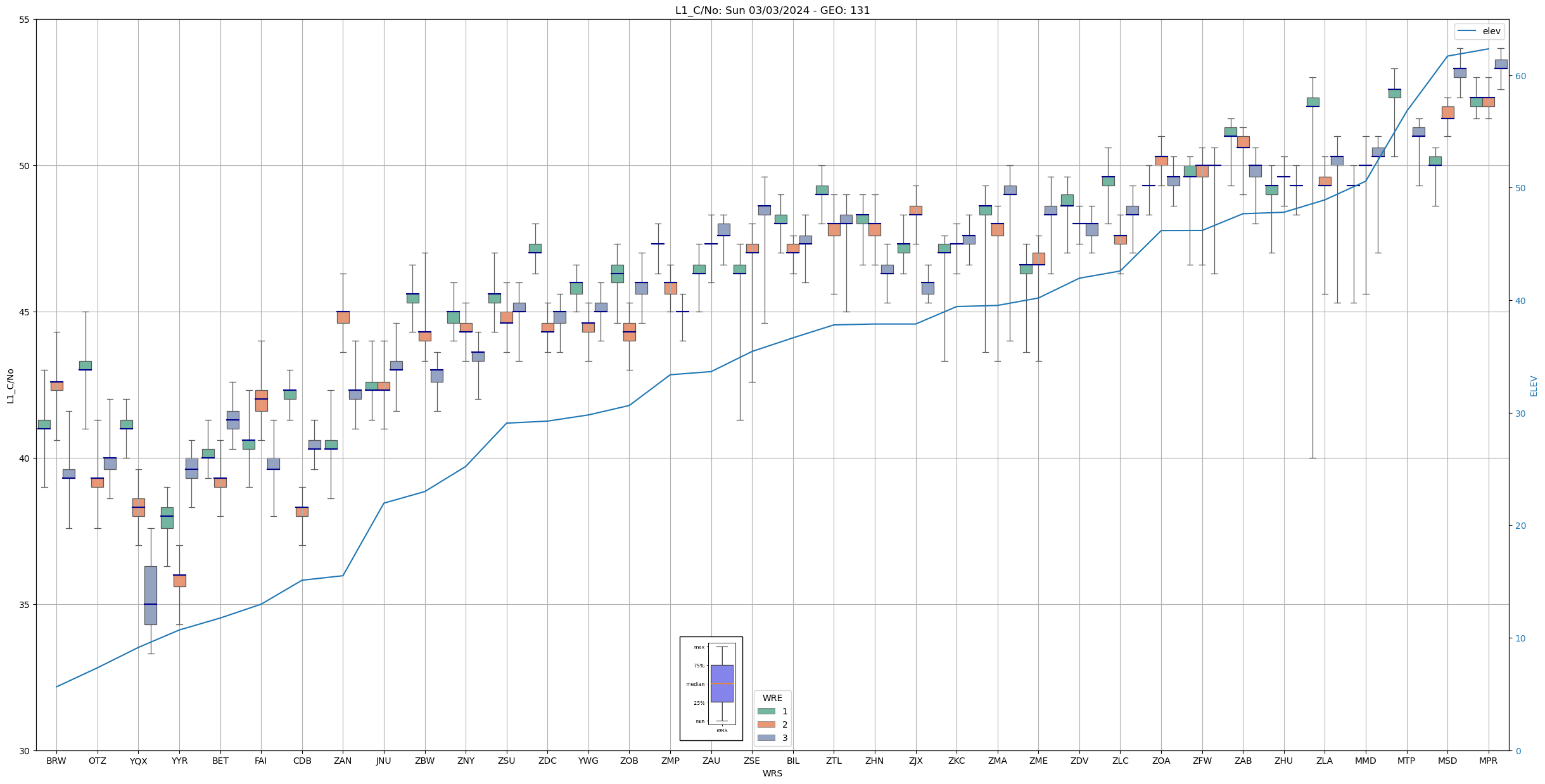
Task: Click the L1_C/No y-axis title
Action: coord(10,385)
